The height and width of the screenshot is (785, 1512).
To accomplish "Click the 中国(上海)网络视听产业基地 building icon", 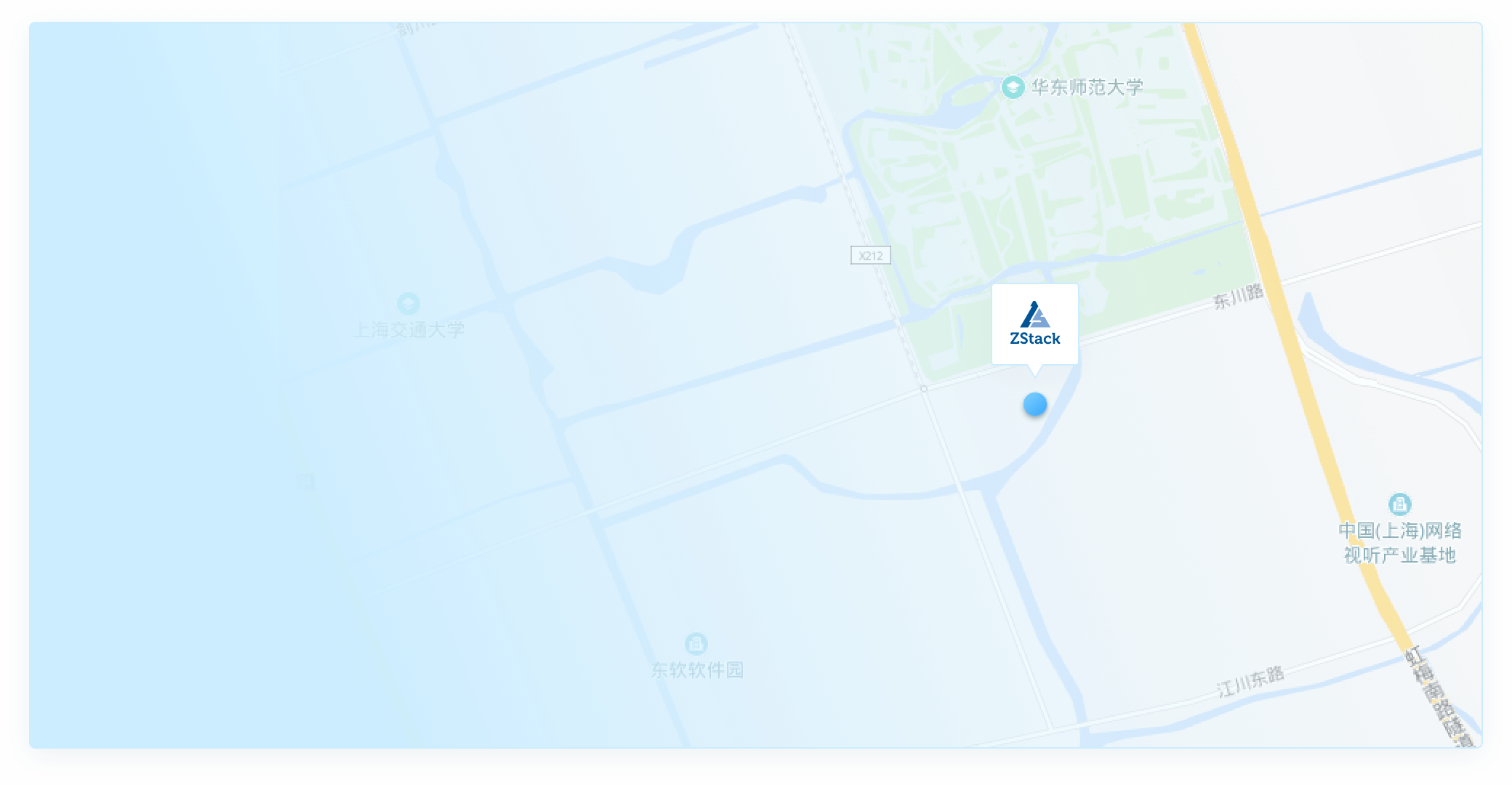I will click(x=1400, y=504).
